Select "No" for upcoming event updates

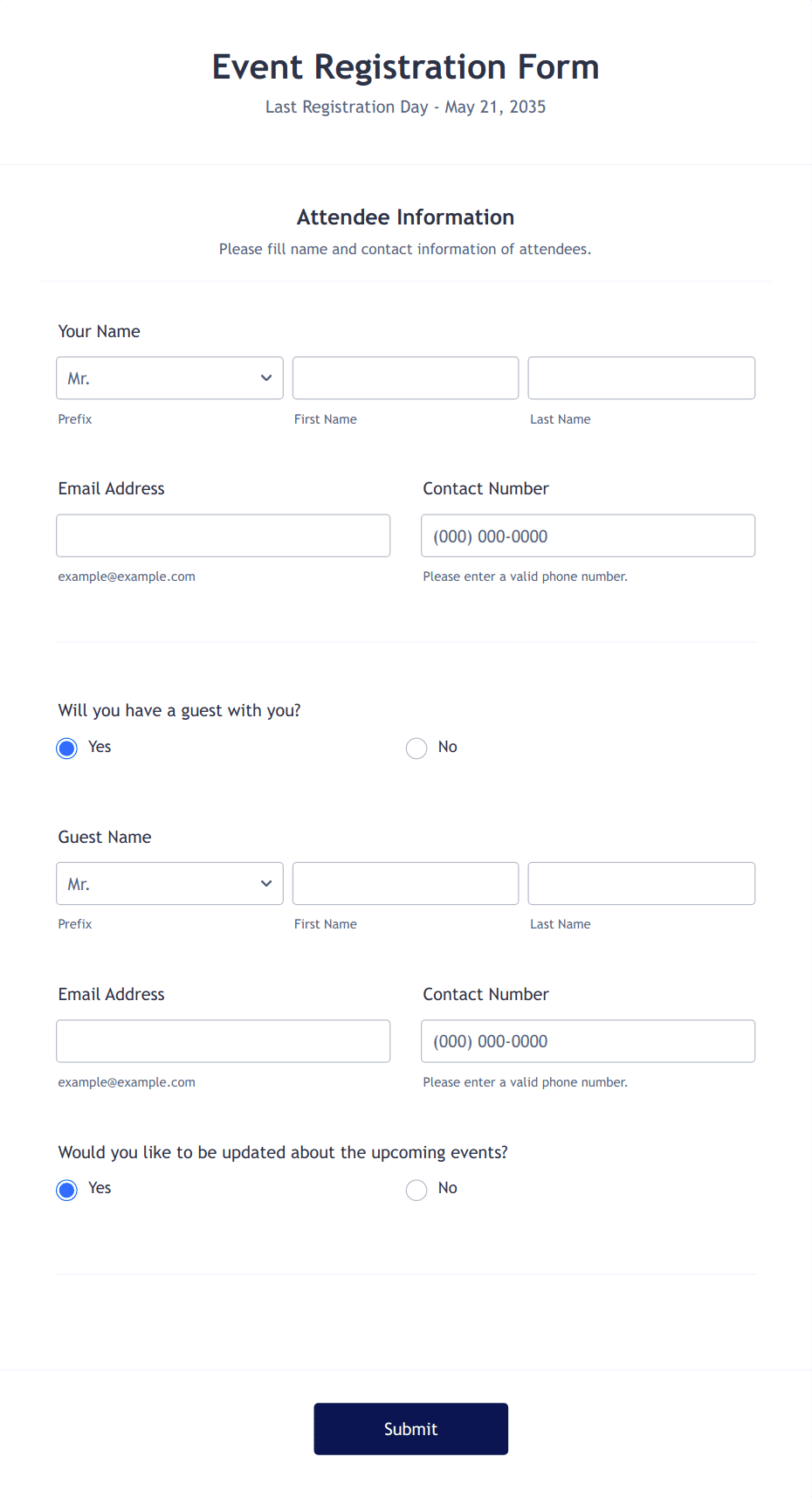pos(416,1190)
